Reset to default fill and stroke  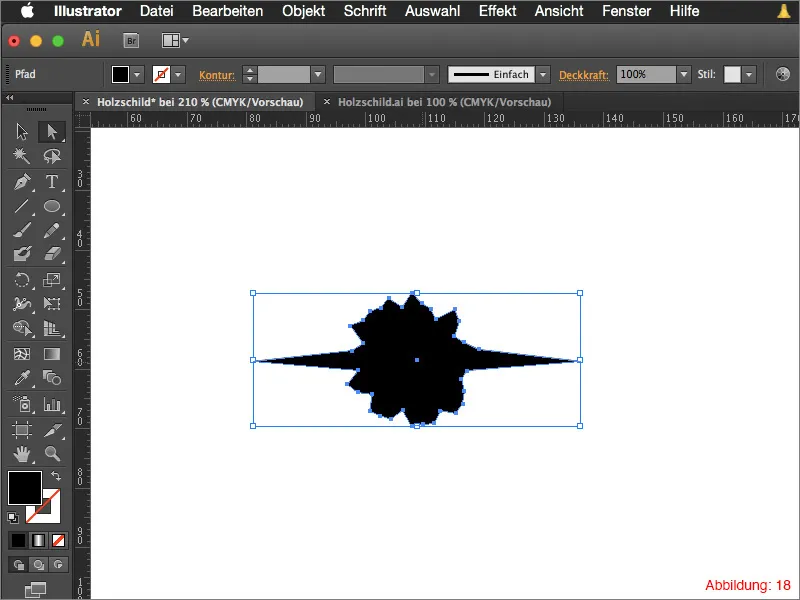tap(13, 518)
